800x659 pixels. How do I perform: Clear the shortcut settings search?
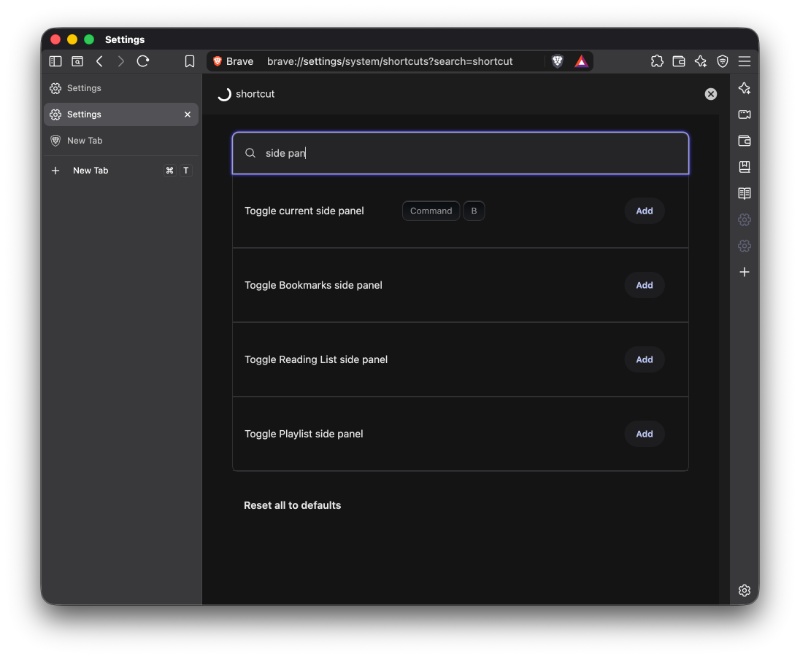(x=711, y=94)
